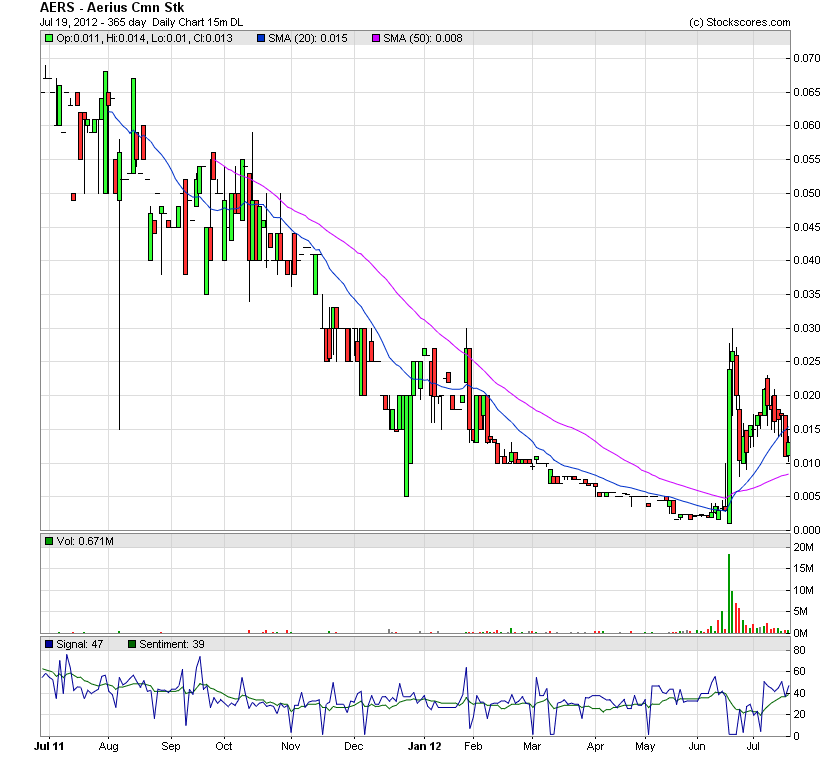The image size is (830, 767).
Task: Click the 'Jul 11' date axis label
Action: [49, 746]
